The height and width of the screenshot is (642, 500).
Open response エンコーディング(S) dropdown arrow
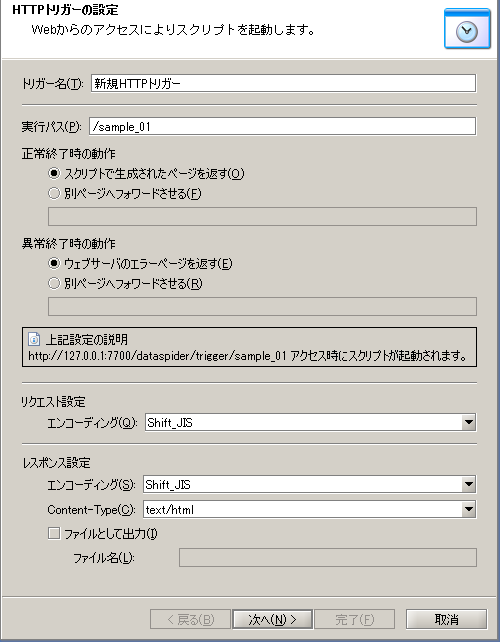[x=468, y=484]
